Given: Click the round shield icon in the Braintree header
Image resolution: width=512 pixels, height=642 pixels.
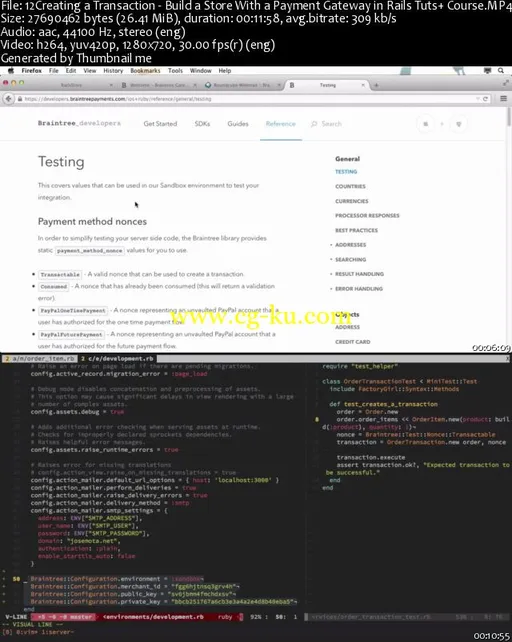Looking at the screenshot, I should pyautogui.click(x=459, y=124).
